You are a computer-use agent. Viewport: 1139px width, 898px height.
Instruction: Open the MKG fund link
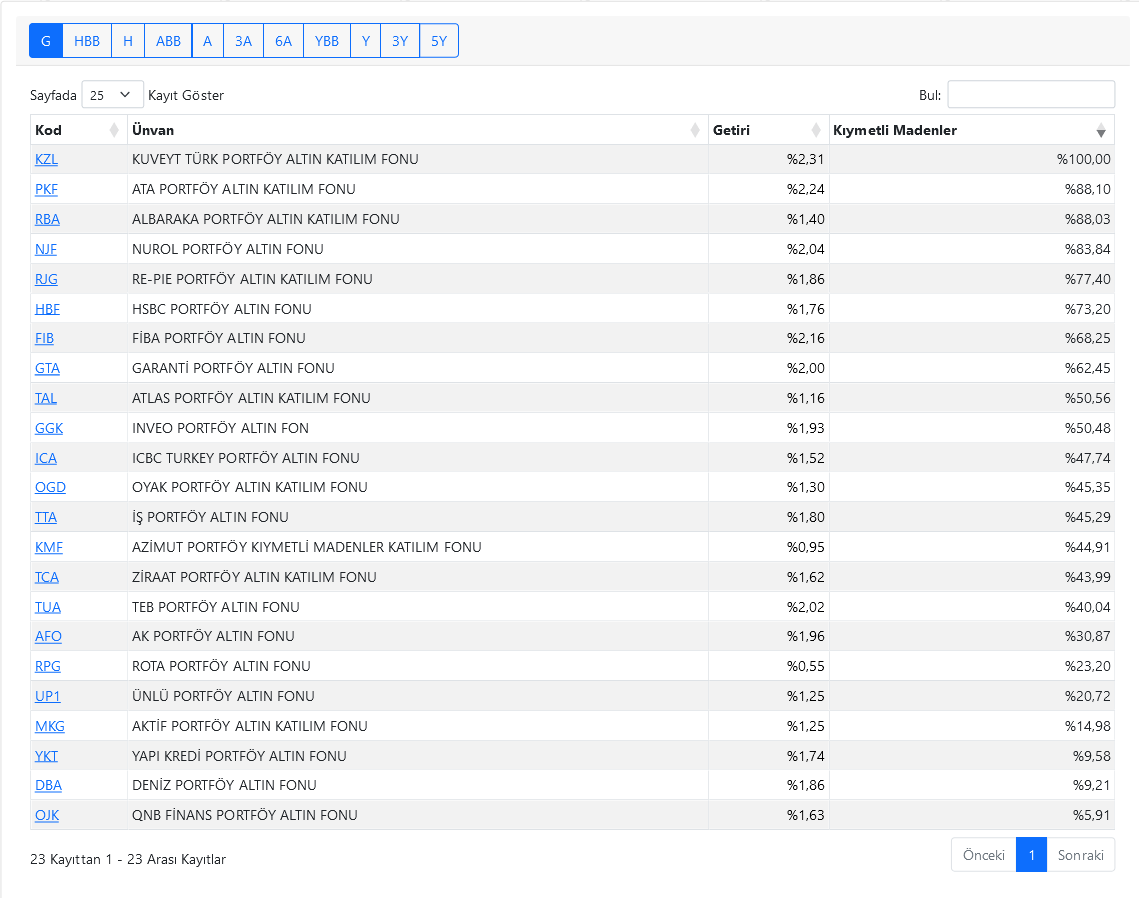(x=49, y=726)
